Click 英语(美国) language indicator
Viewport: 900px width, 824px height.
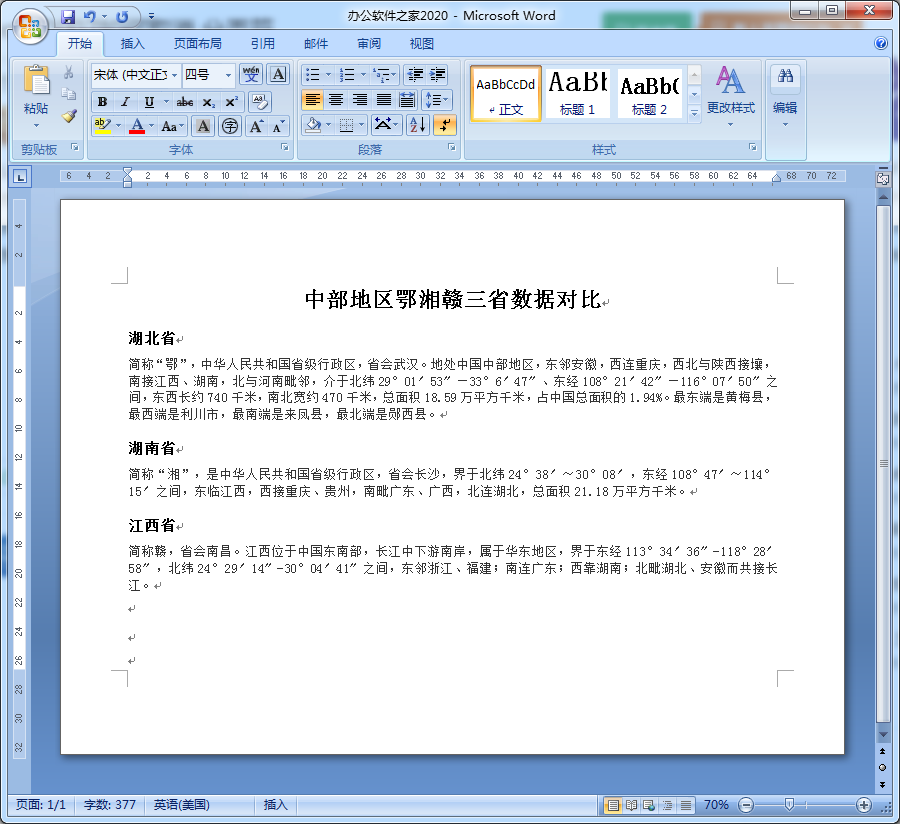pyautogui.click(x=181, y=804)
